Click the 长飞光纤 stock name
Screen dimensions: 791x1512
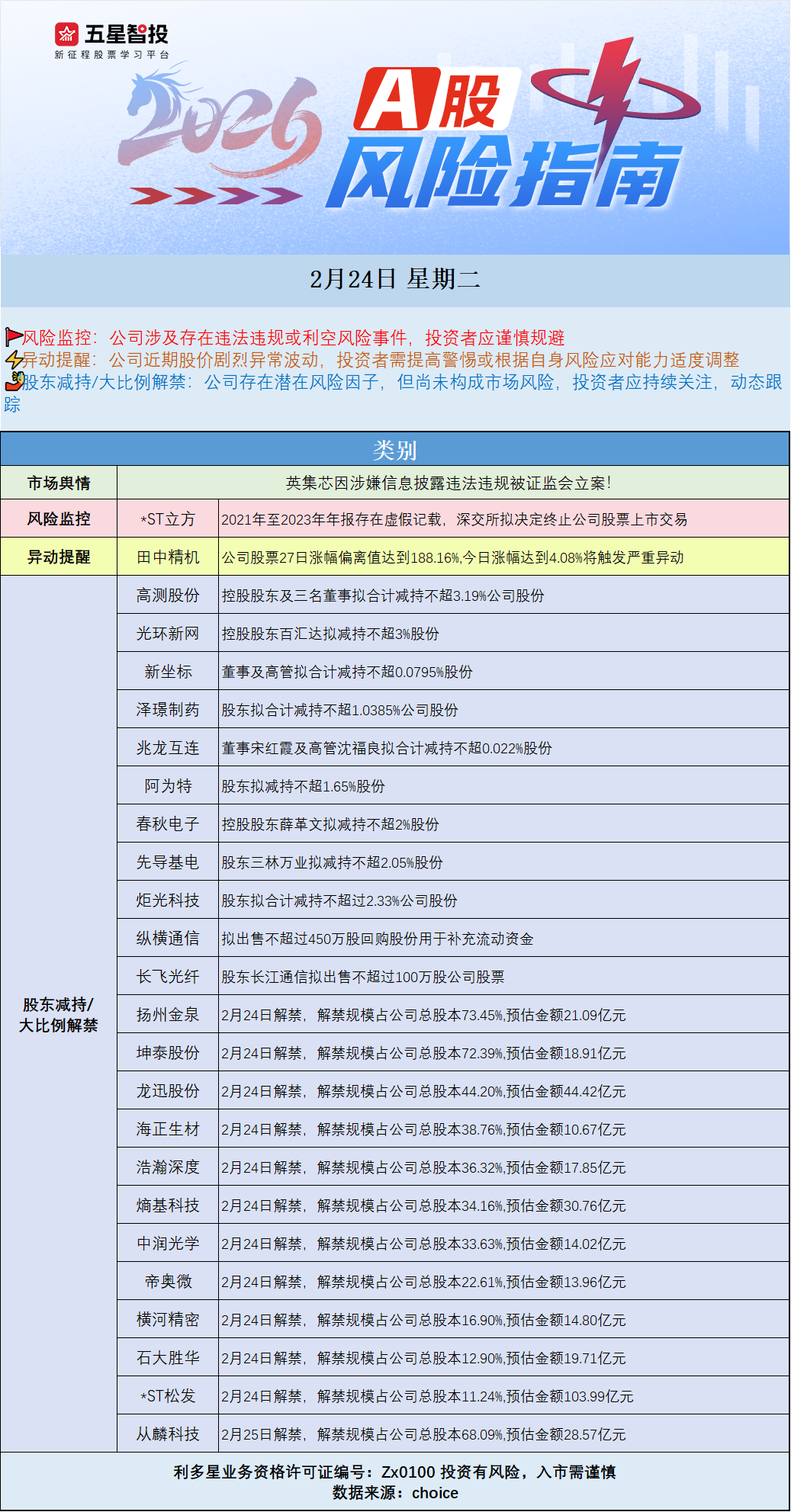coord(168,977)
